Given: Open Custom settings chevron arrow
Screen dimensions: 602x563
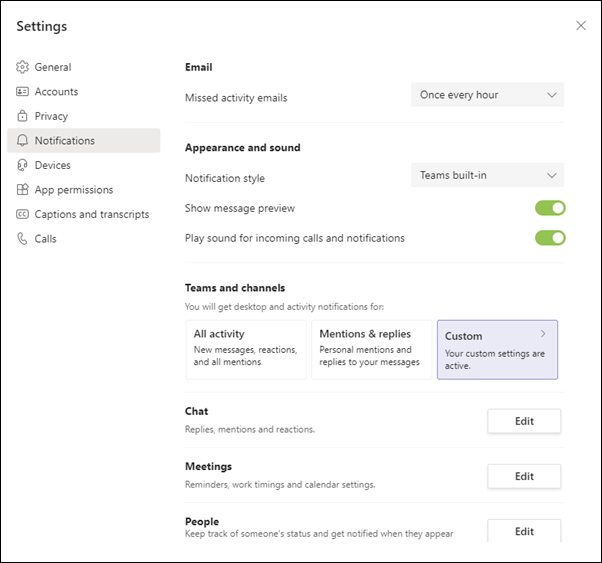Looking at the screenshot, I should point(543,333).
